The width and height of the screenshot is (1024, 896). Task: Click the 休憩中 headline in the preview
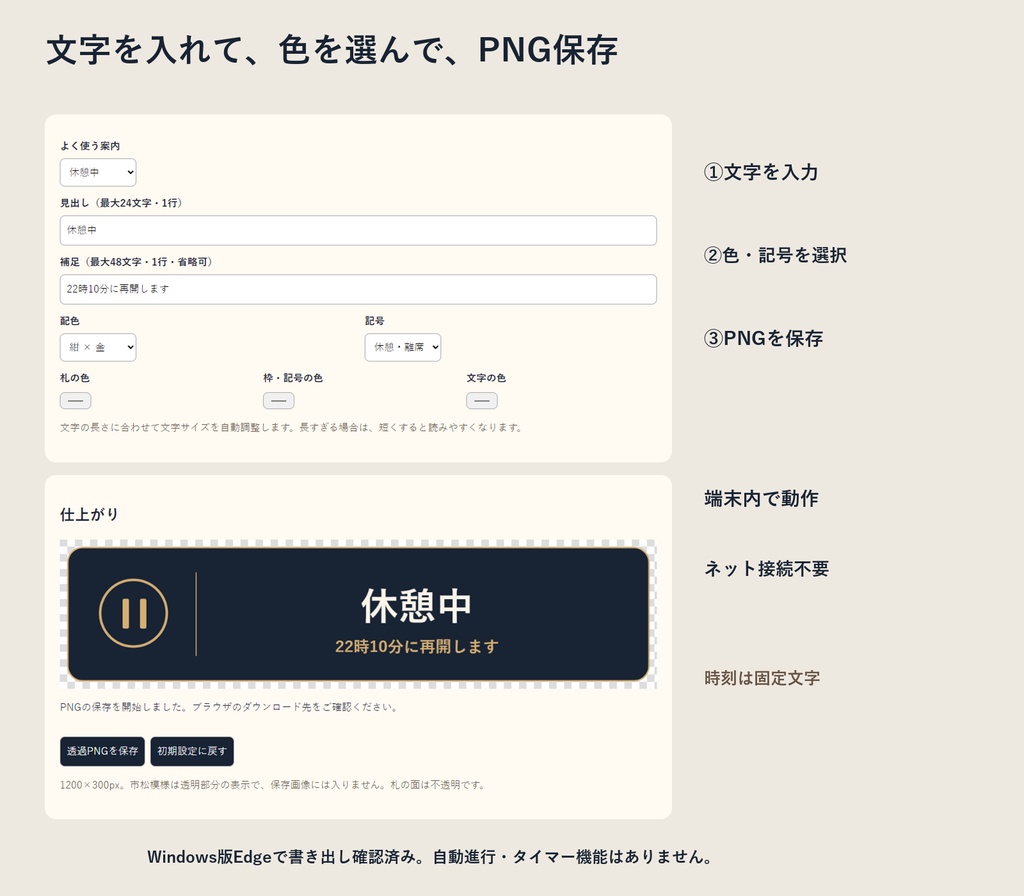click(417, 605)
